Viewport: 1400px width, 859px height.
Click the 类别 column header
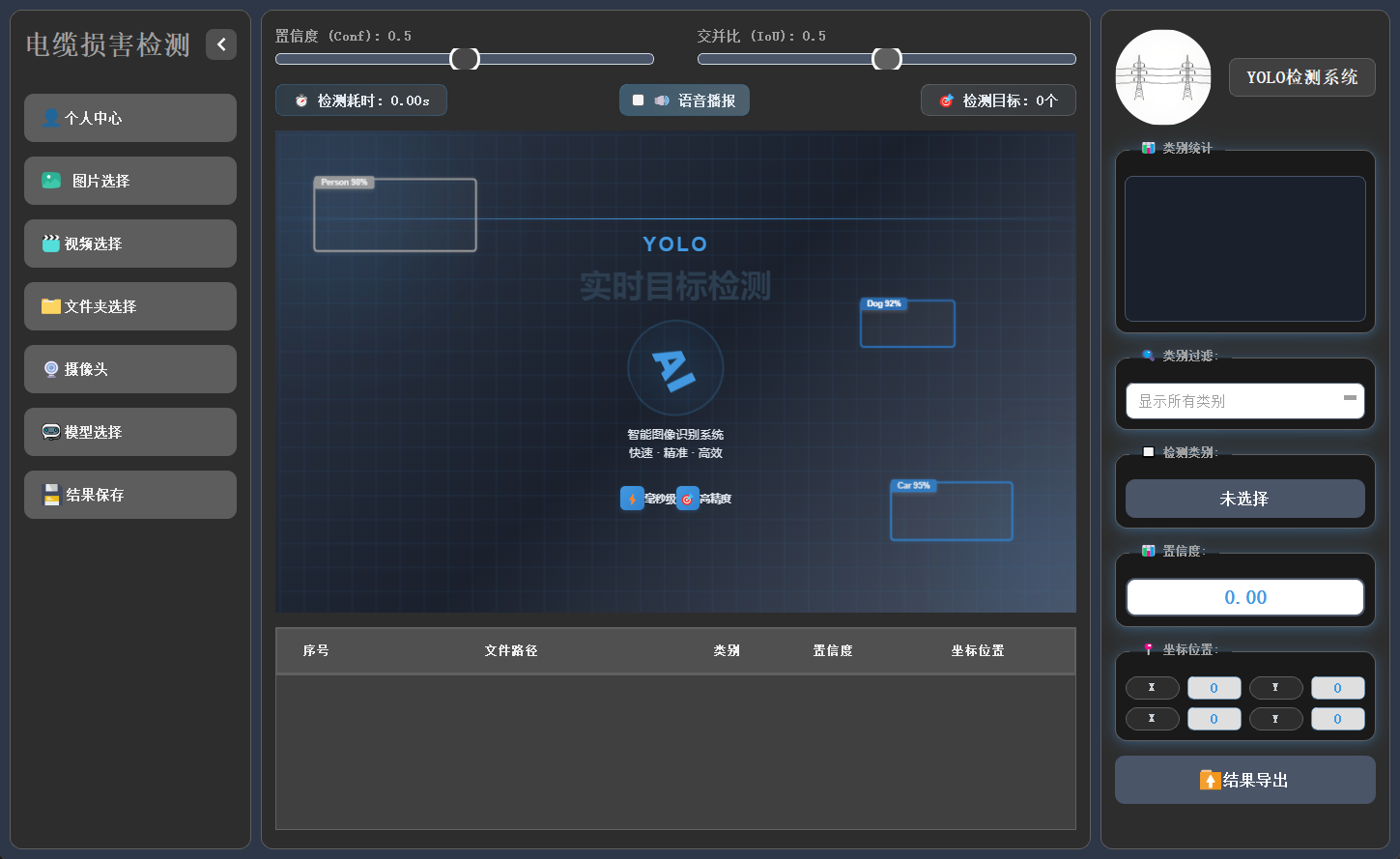[x=727, y=651]
